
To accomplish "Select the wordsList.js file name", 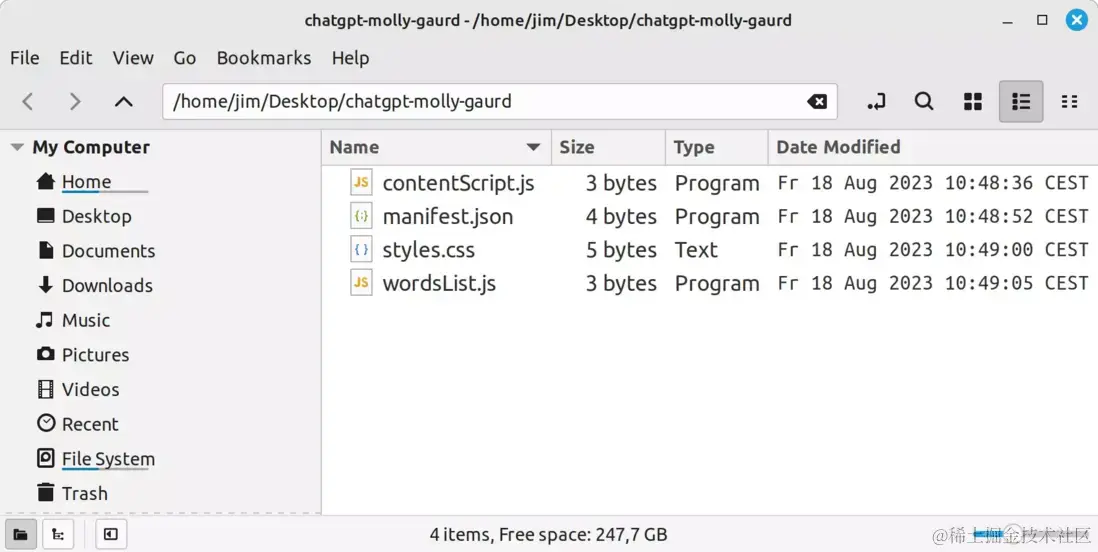I will click(x=439, y=283).
